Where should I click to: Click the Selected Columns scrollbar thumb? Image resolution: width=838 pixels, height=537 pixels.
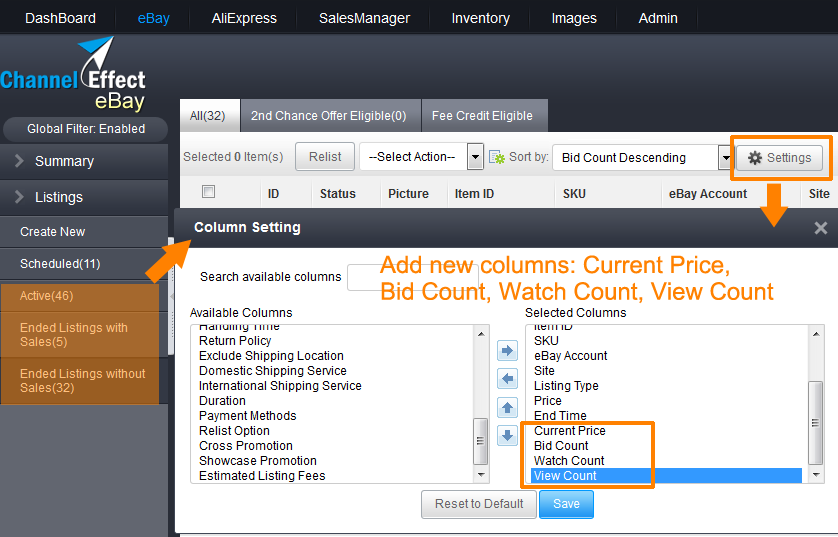[x=816, y=423]
